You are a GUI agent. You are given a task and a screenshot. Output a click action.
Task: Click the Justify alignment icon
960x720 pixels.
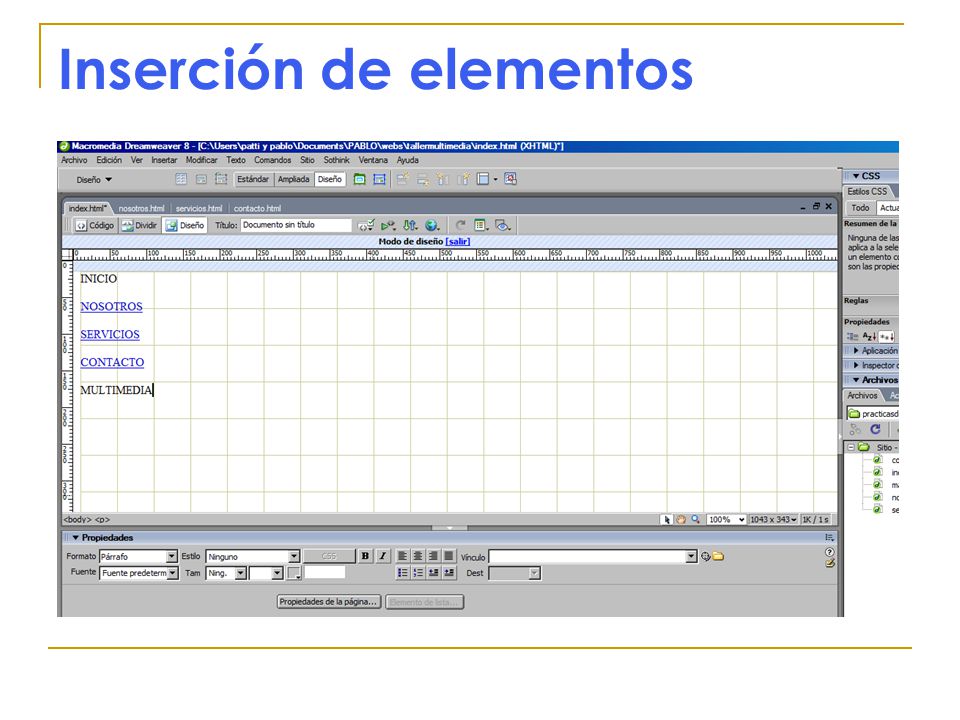coord(449,556)
